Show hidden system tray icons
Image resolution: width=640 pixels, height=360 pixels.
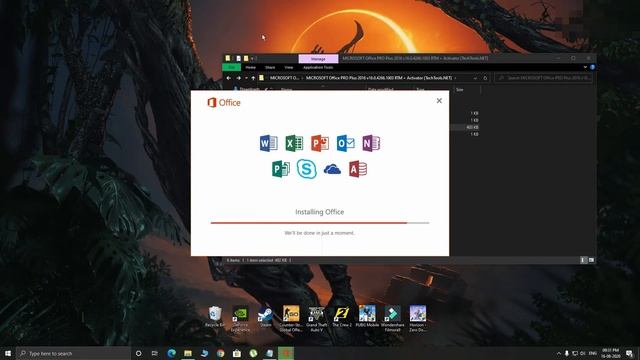pos(559,353)
